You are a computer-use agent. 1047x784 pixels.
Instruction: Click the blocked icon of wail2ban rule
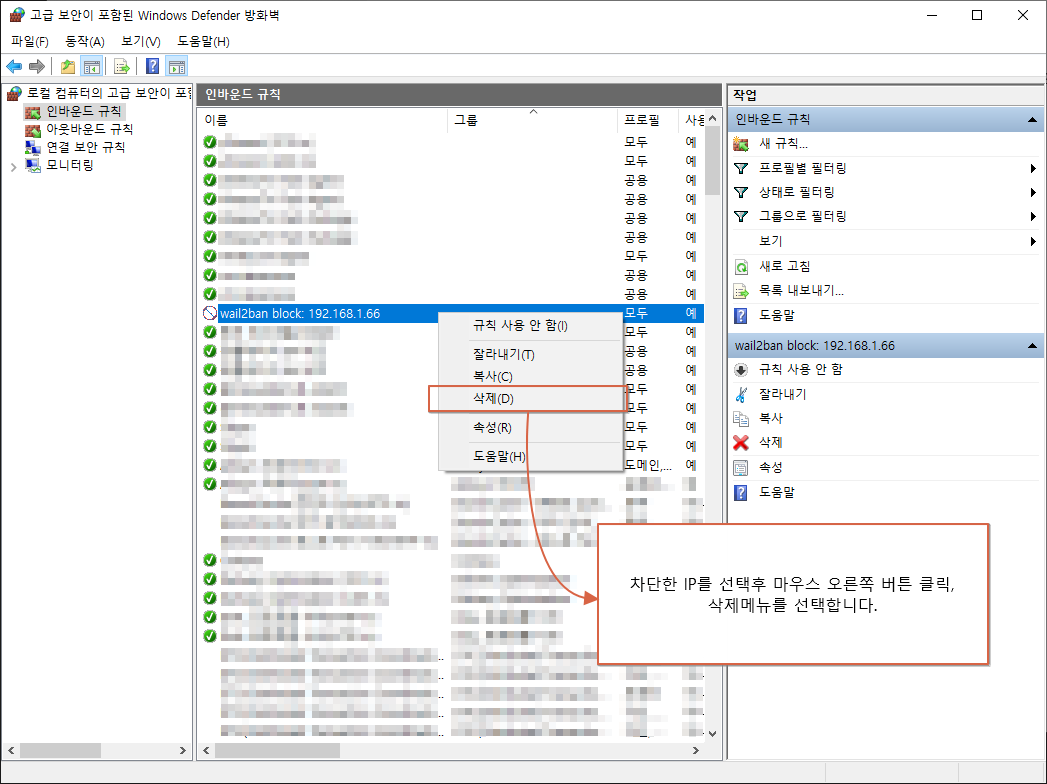click(210, 313)
